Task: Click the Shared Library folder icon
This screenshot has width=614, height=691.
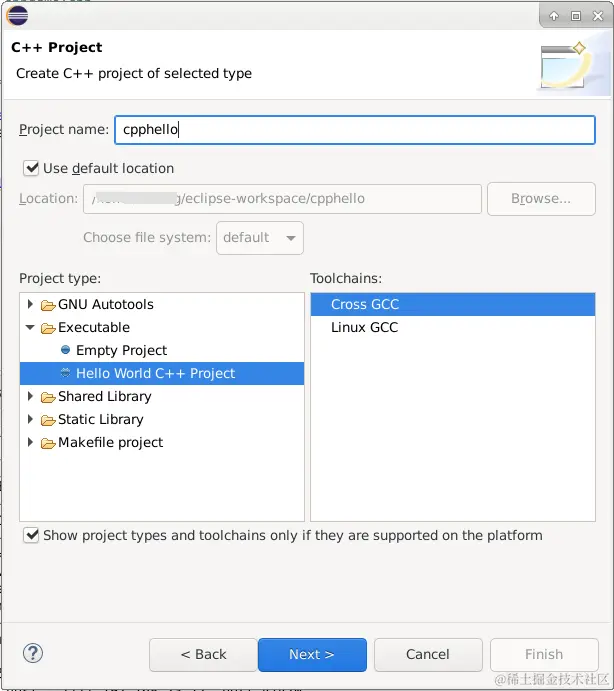Action: (x=48, y=397)
